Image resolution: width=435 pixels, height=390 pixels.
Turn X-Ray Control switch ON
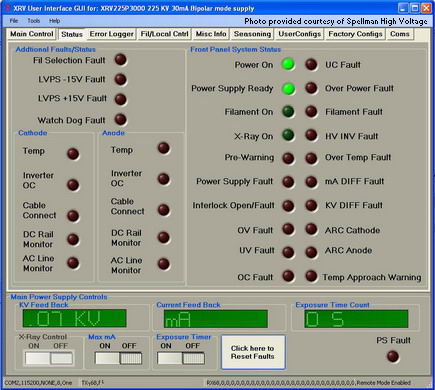tap(37, 358)
